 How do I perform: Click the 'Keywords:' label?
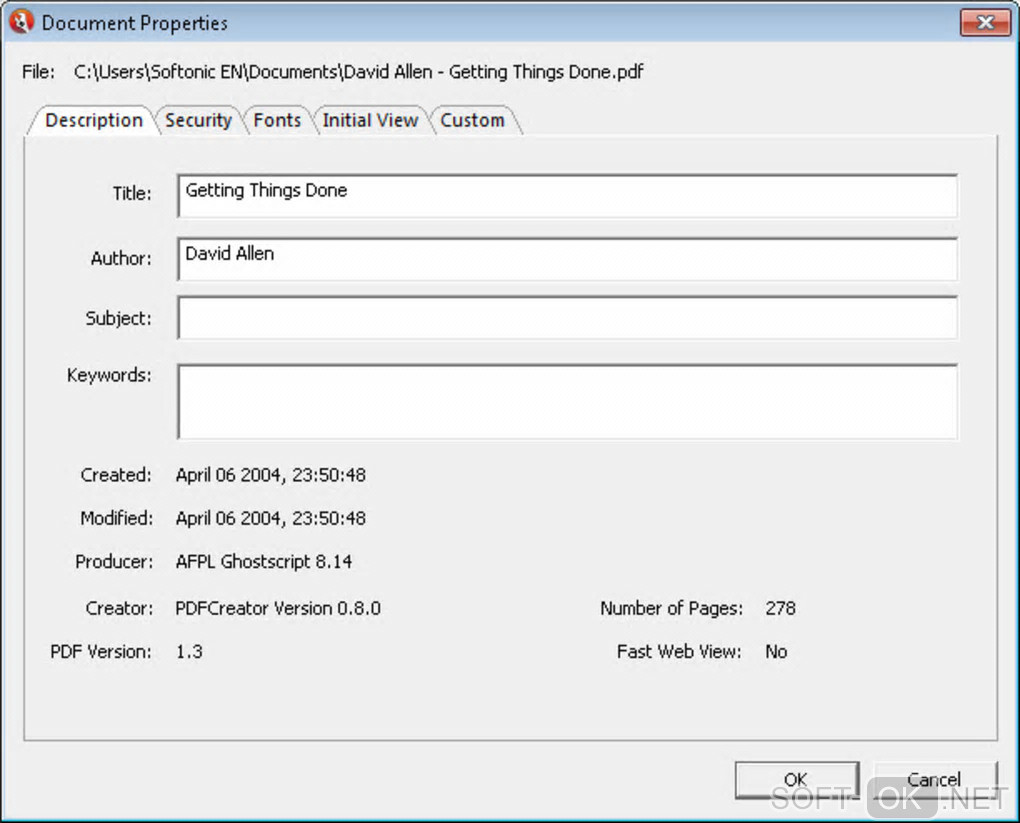pos(109,375)
